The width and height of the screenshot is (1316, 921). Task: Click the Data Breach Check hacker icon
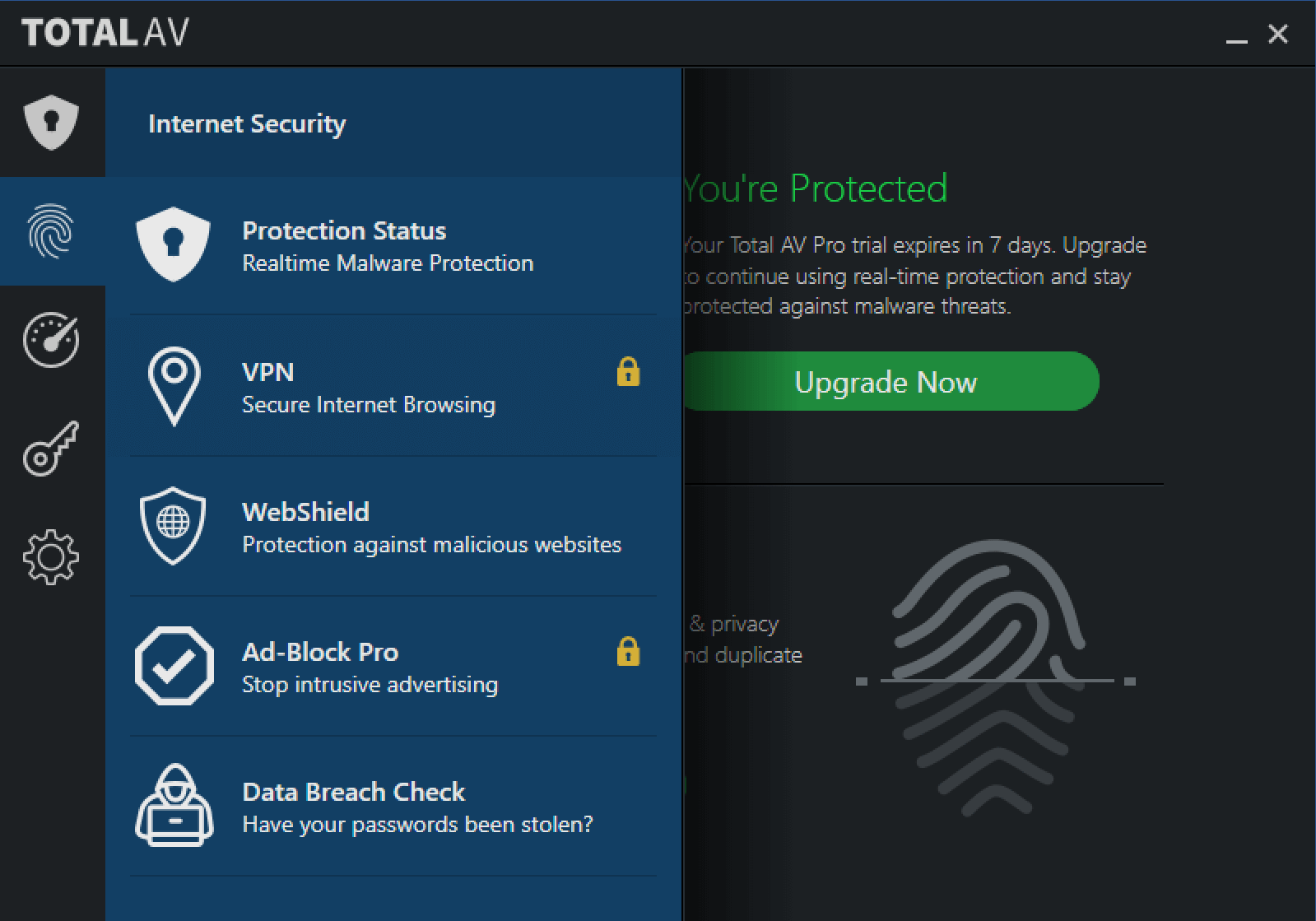coord(174,805)
